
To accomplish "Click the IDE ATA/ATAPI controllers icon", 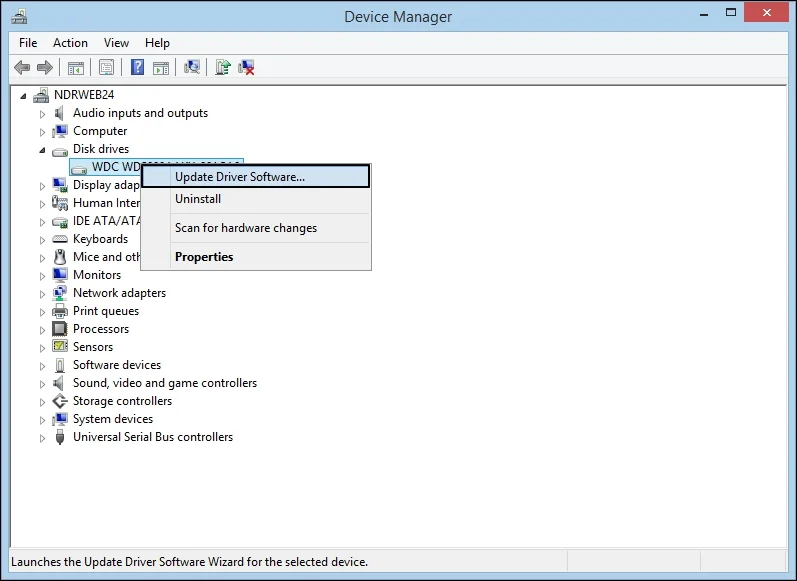I will coord(59,222).
